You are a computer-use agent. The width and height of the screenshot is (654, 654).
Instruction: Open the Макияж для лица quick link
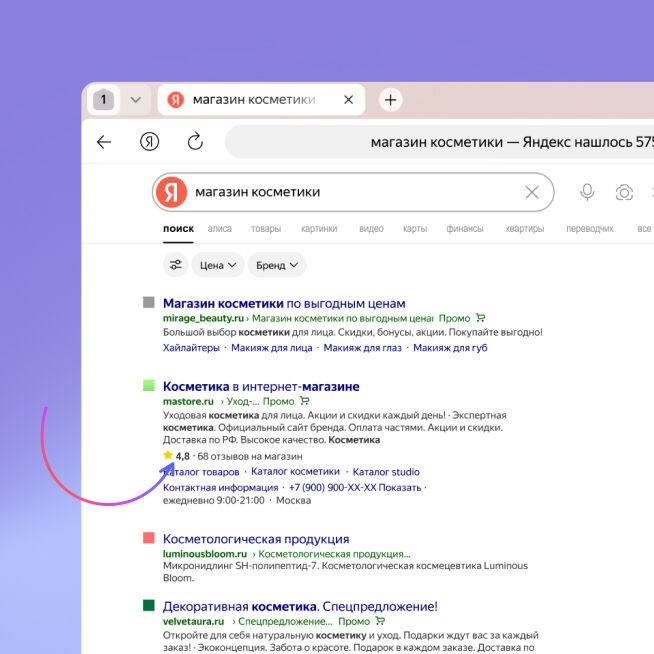(272, 348)
